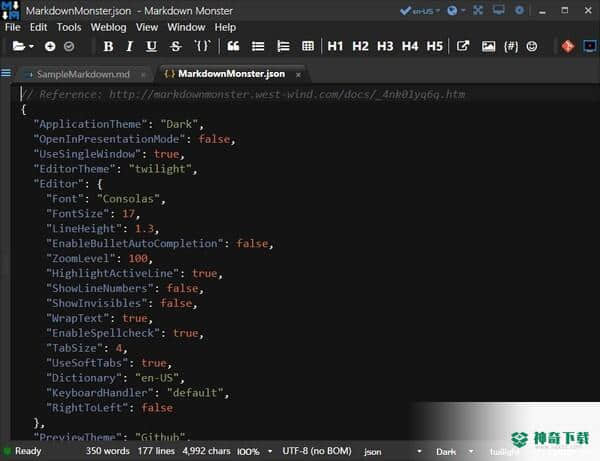Image resolution: width=600 pixels, height=461 pixels.
Task: Click the reference URL comment line
Action: pyautogui.click(x=244, y=94)
